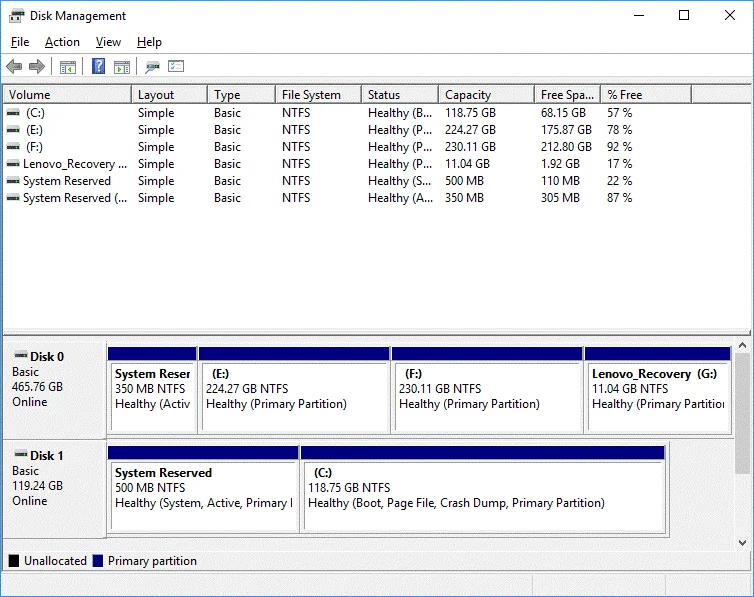Click drive icon beside (F:) in volume list

tap(13, 147)
